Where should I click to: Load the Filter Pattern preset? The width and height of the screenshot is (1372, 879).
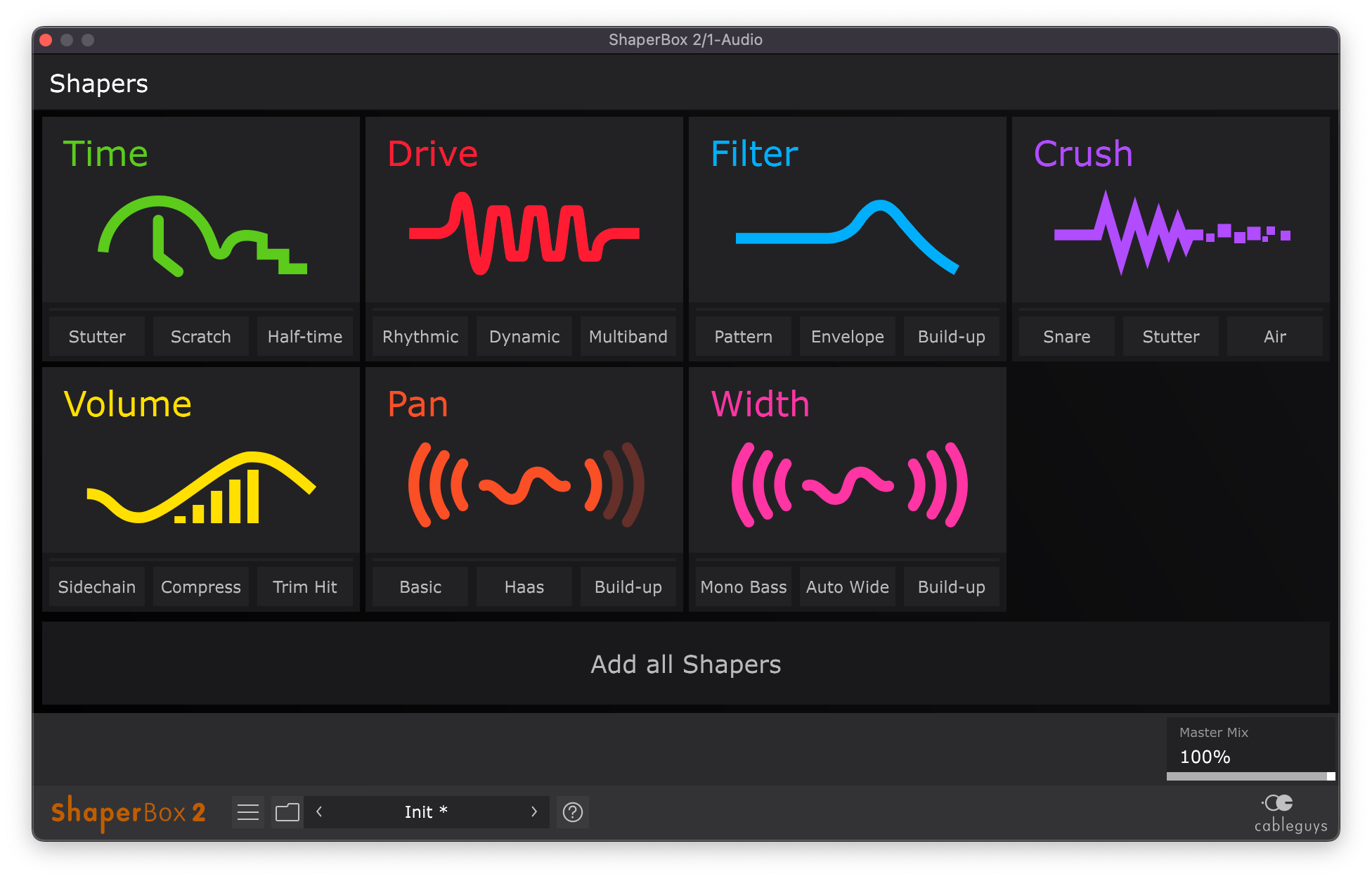(x=744, y=336)
